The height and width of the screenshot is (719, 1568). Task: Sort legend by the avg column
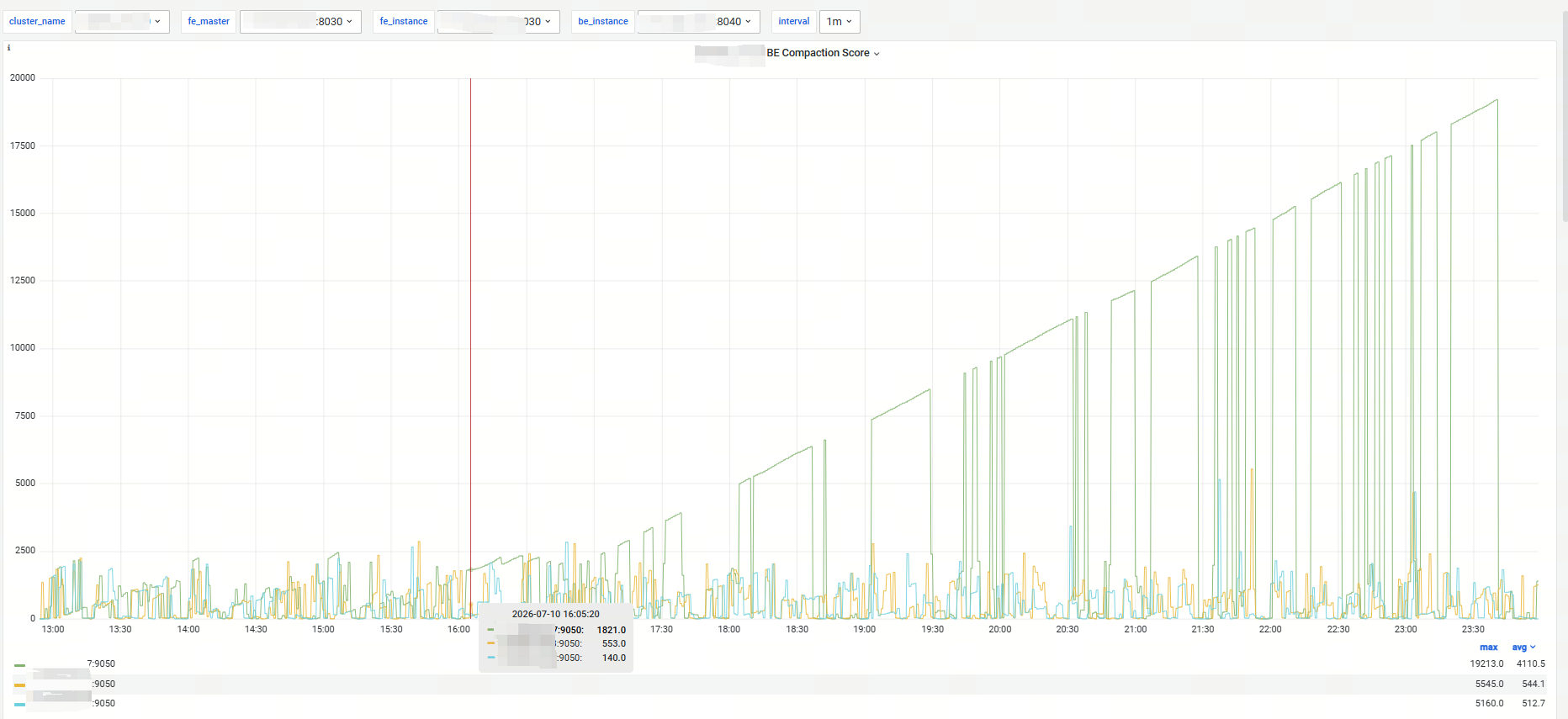1523,648
